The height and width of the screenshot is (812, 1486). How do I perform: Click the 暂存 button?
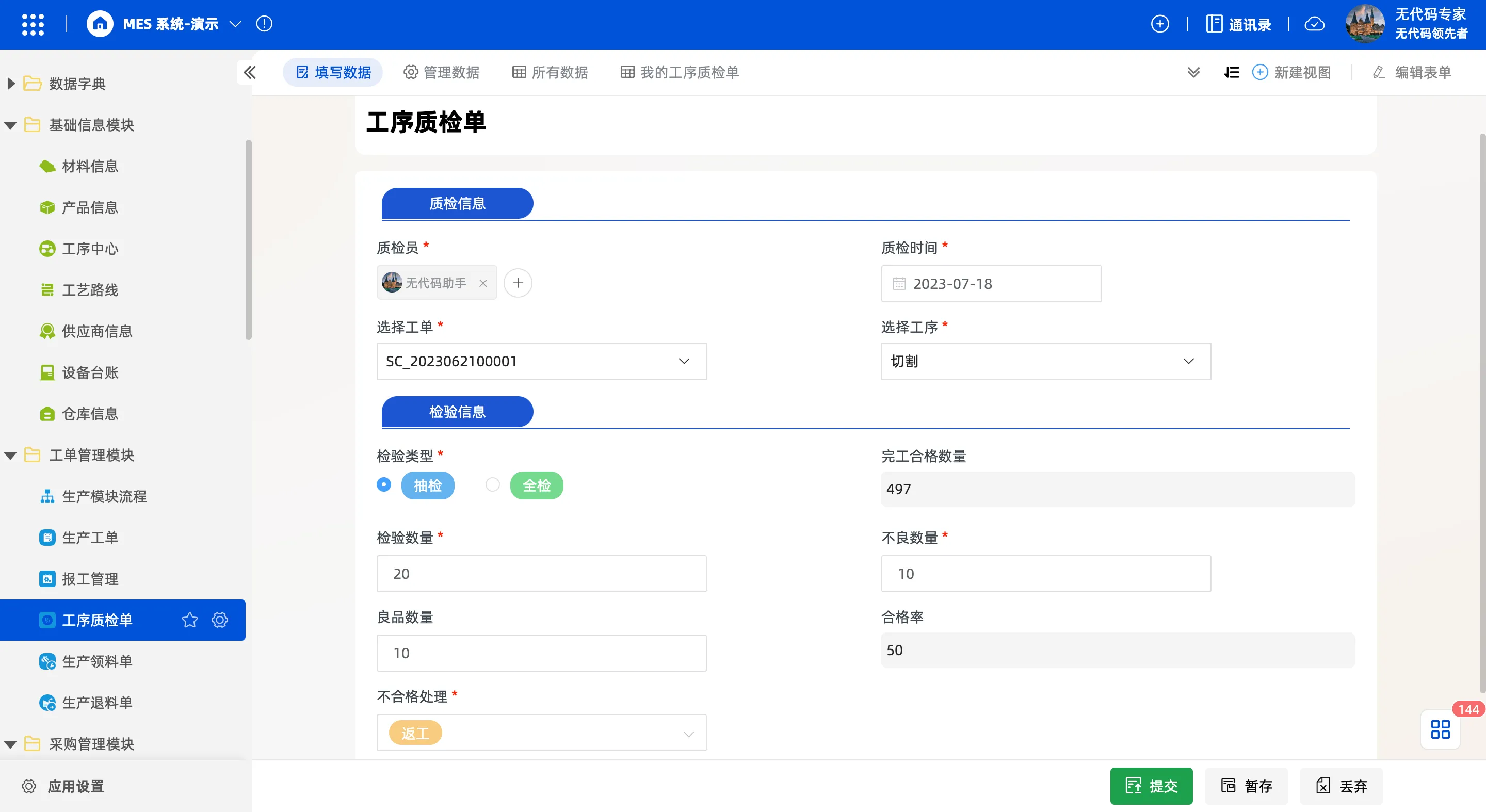click(x=1246, y=786)
